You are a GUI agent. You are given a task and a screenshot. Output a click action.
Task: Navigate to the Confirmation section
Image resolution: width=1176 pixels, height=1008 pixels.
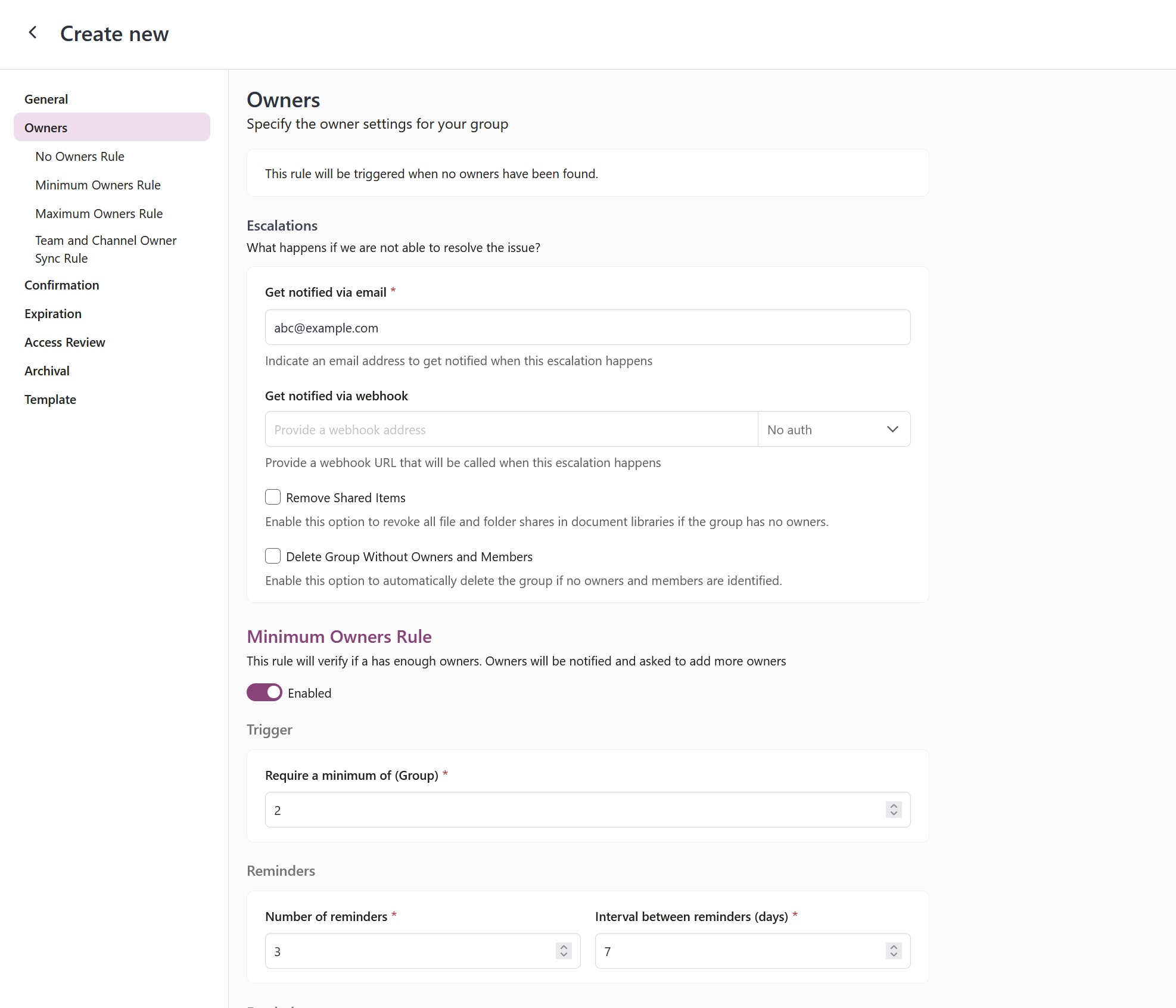61,285
